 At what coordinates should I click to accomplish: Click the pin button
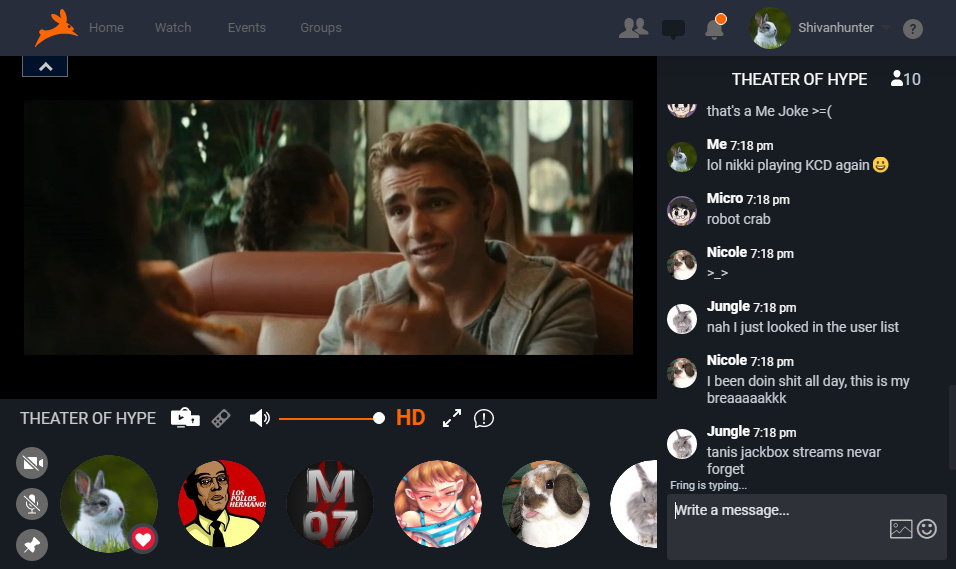32,545
